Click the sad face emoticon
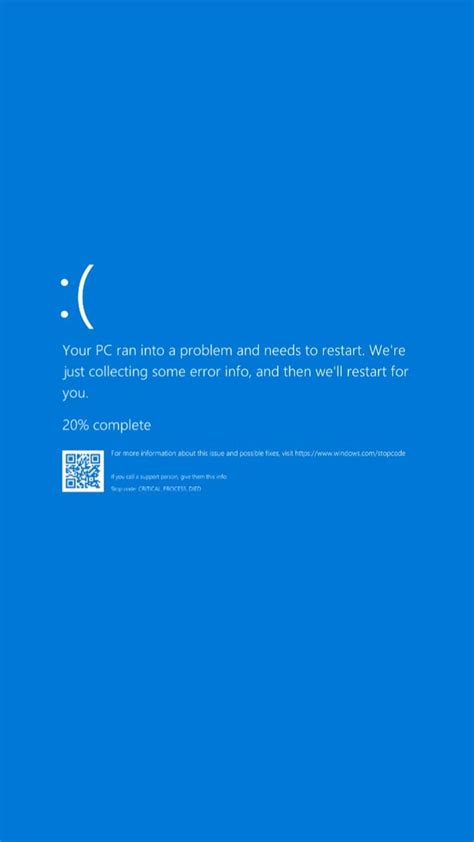The image size is (474, 842). pos(77,296)
